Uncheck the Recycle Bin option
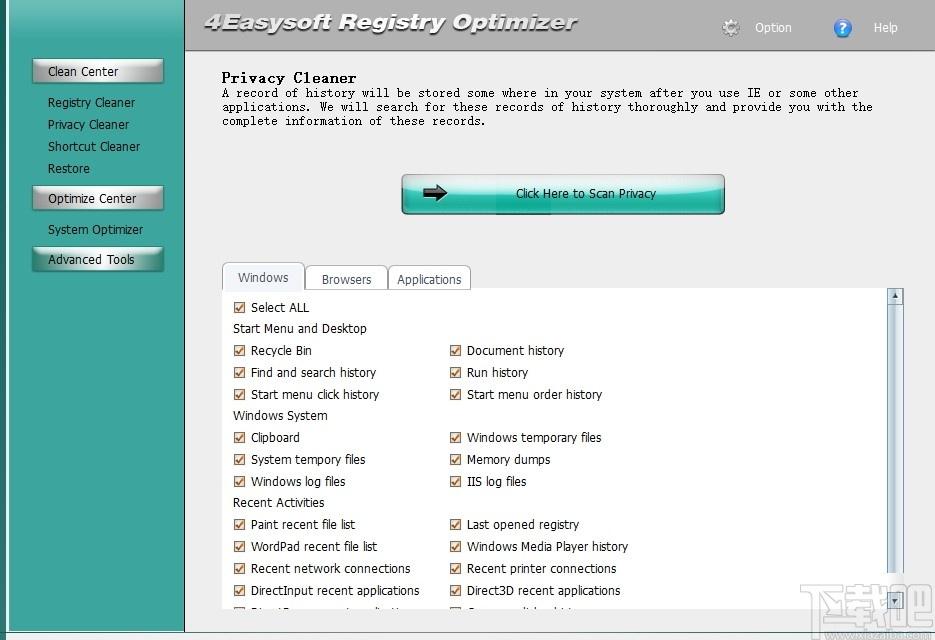Image resolution: width=935 pixels, height=640 pixels. click(x=239, y=350)
